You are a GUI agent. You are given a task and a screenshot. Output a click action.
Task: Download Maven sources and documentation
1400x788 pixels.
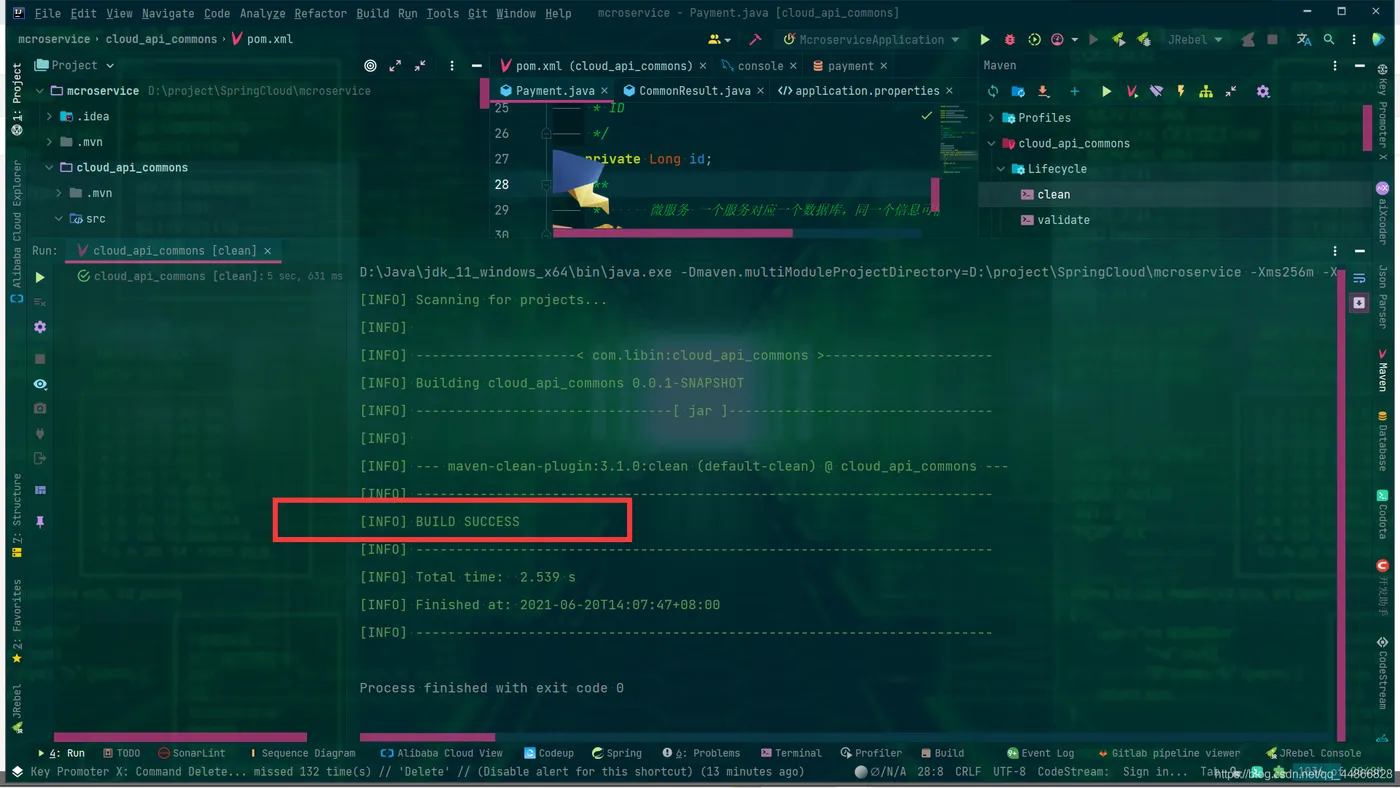pyautogui.click(x=1043, y=92)
